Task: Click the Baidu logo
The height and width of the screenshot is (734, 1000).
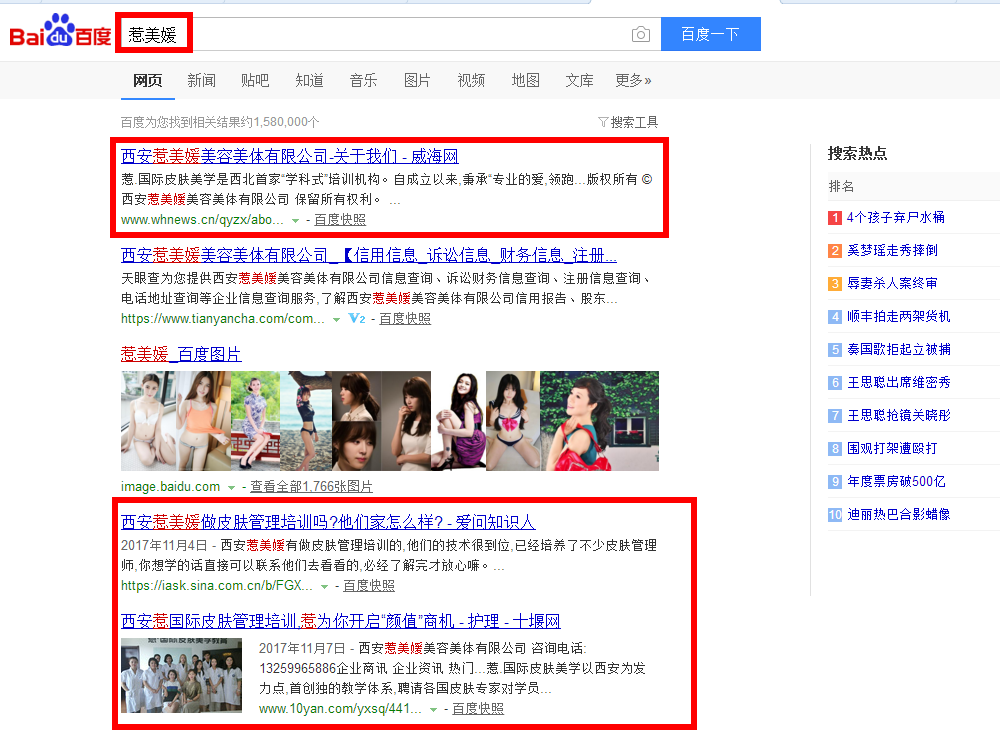Action: [60, 32]
